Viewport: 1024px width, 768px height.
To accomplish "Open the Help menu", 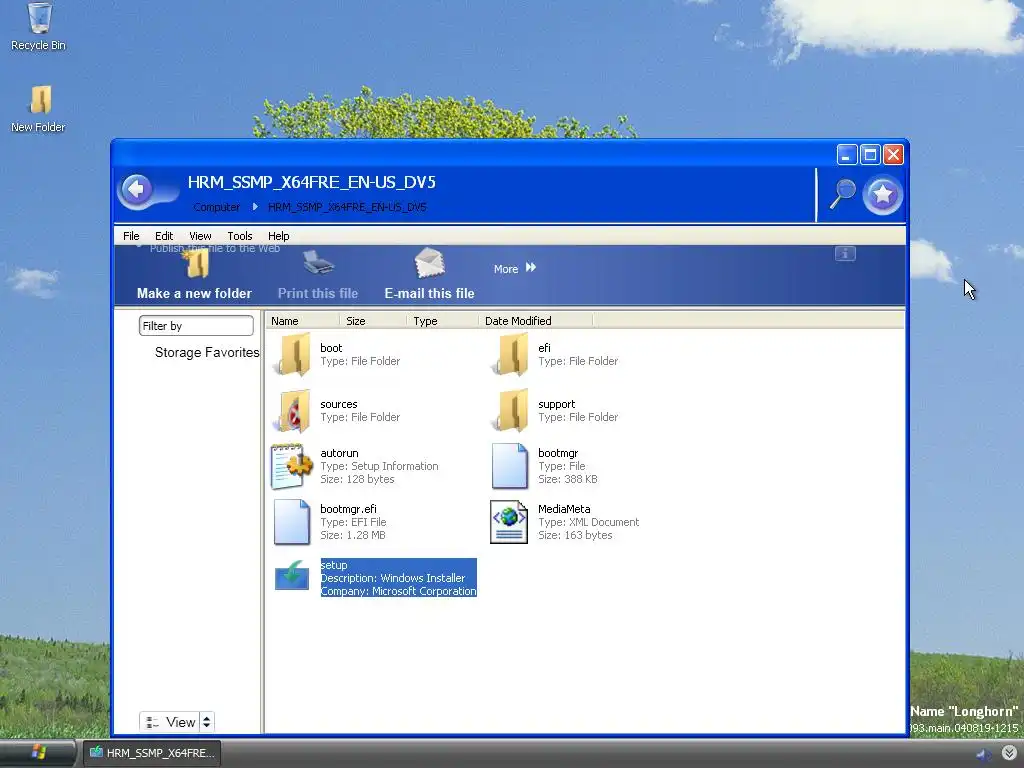I will pyautogui.click(x=278, y=236).
